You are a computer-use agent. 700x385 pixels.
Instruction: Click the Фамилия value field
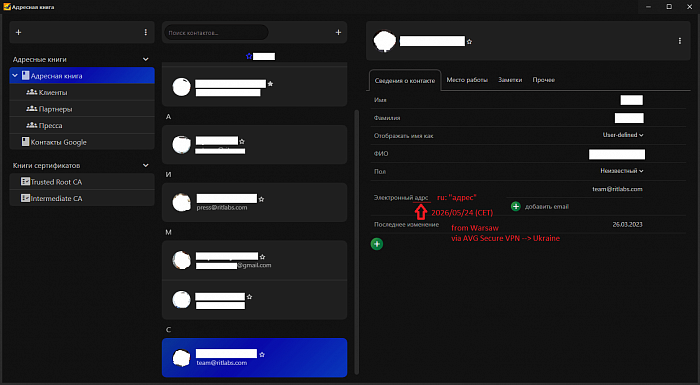(x=629, y=118)
